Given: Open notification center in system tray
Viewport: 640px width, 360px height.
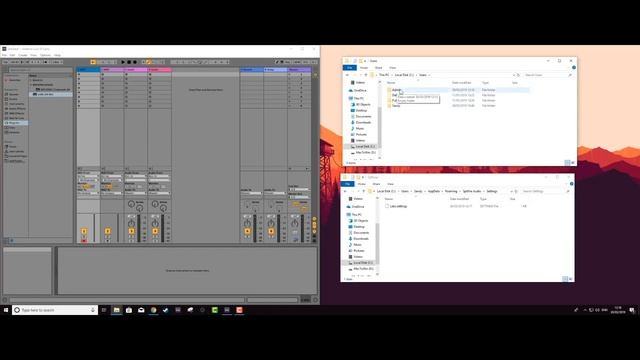Looking at the screenshot, I should pos(632,310).
